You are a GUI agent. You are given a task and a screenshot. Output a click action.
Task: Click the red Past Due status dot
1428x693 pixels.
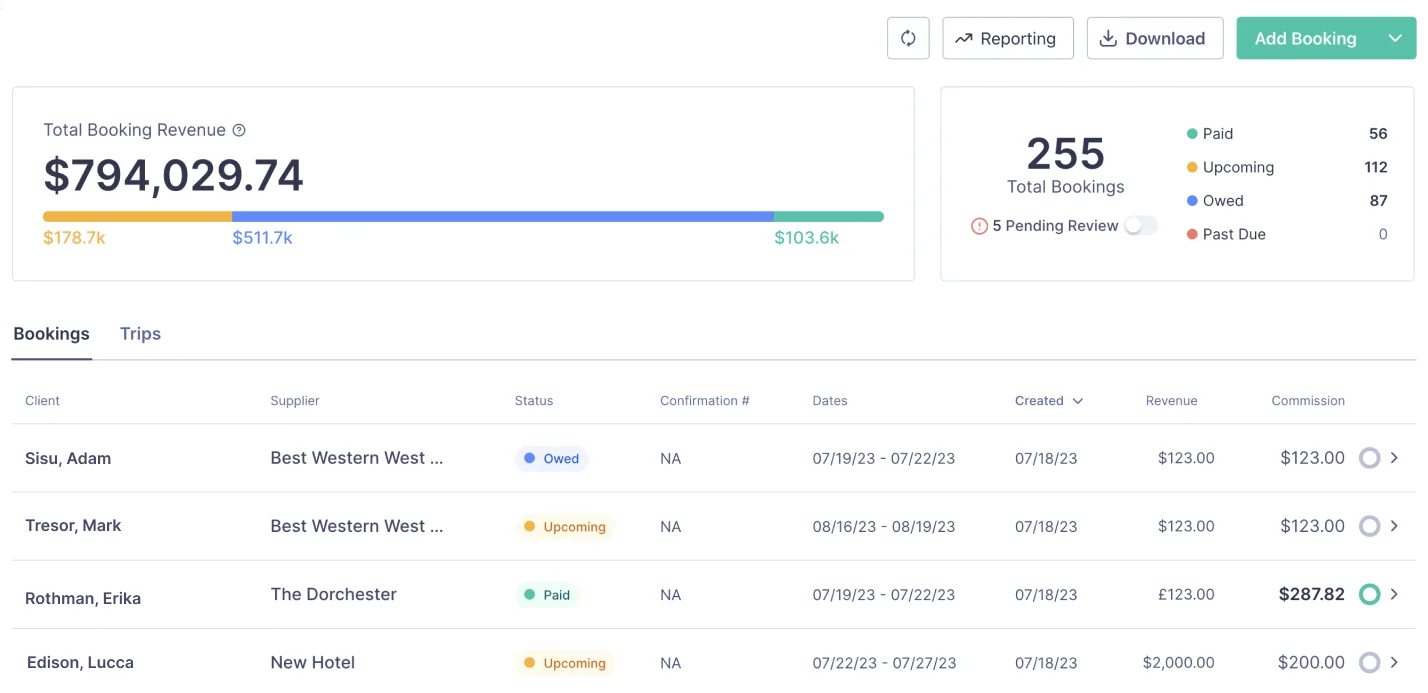tap(1191, 234)
